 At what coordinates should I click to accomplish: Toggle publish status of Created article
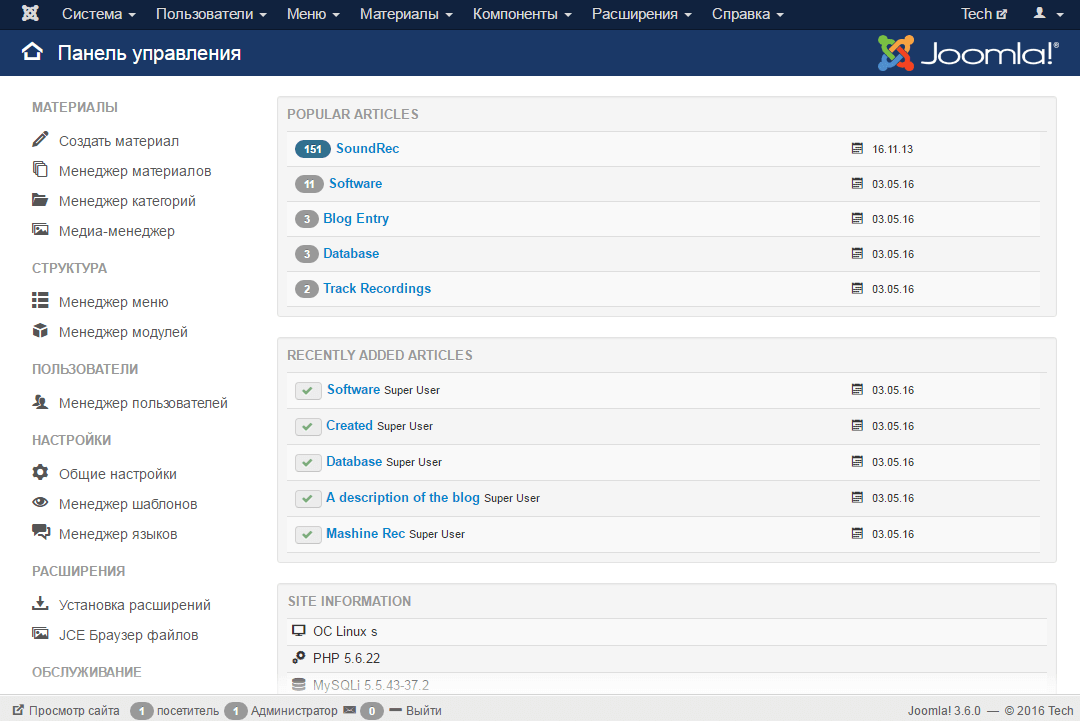(308, 426)
